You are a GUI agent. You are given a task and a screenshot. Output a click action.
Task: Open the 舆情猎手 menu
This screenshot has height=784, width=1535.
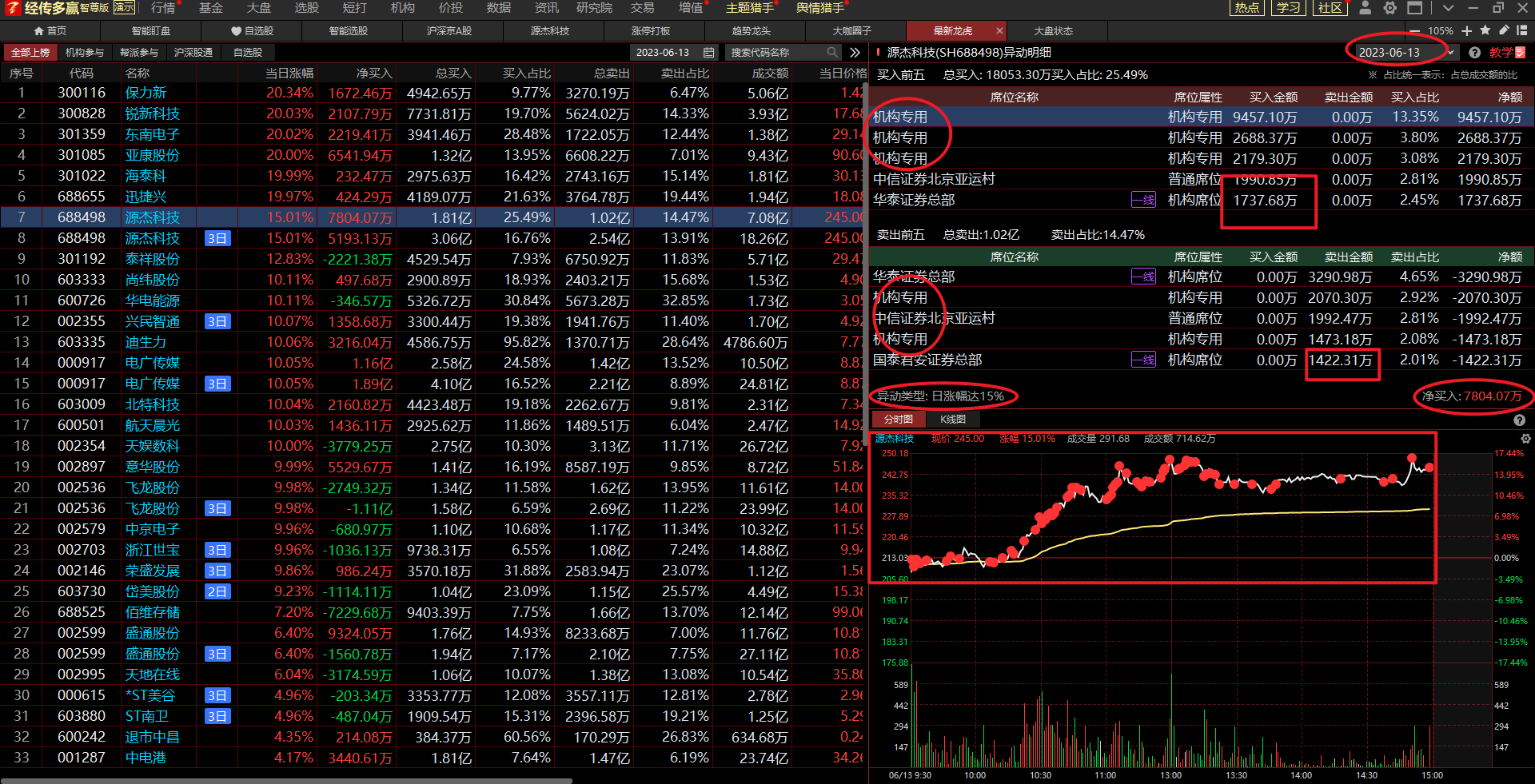(x=820, y=8)
